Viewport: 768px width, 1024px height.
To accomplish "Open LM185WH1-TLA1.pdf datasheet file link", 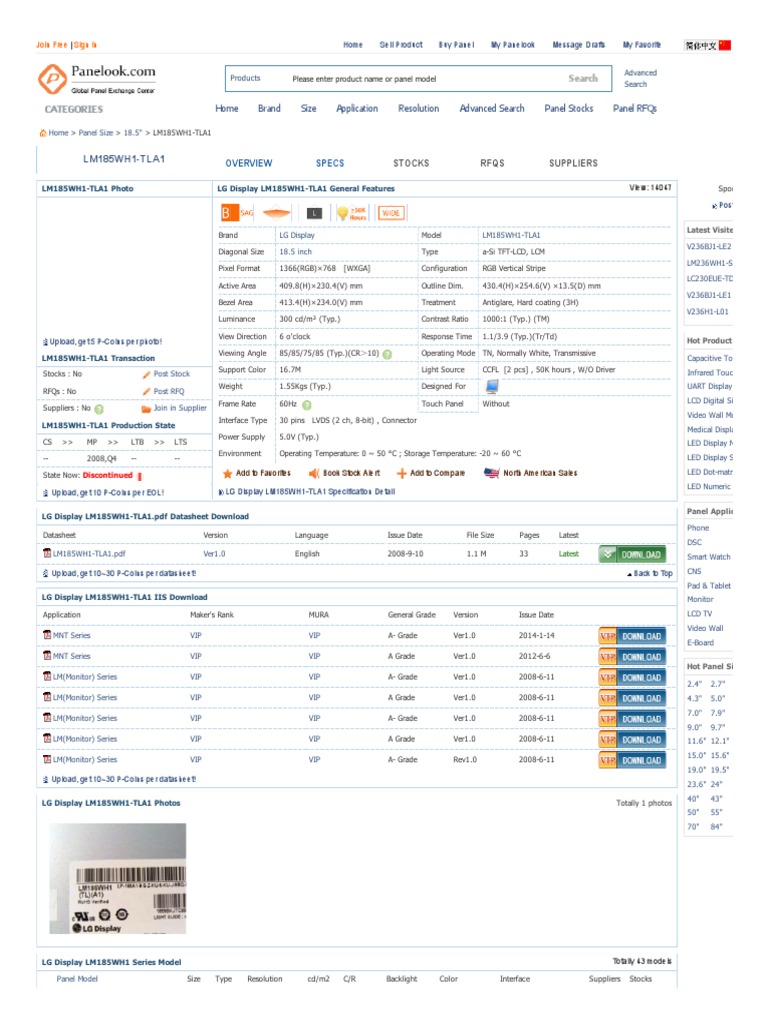I will (x=89, y=554).
